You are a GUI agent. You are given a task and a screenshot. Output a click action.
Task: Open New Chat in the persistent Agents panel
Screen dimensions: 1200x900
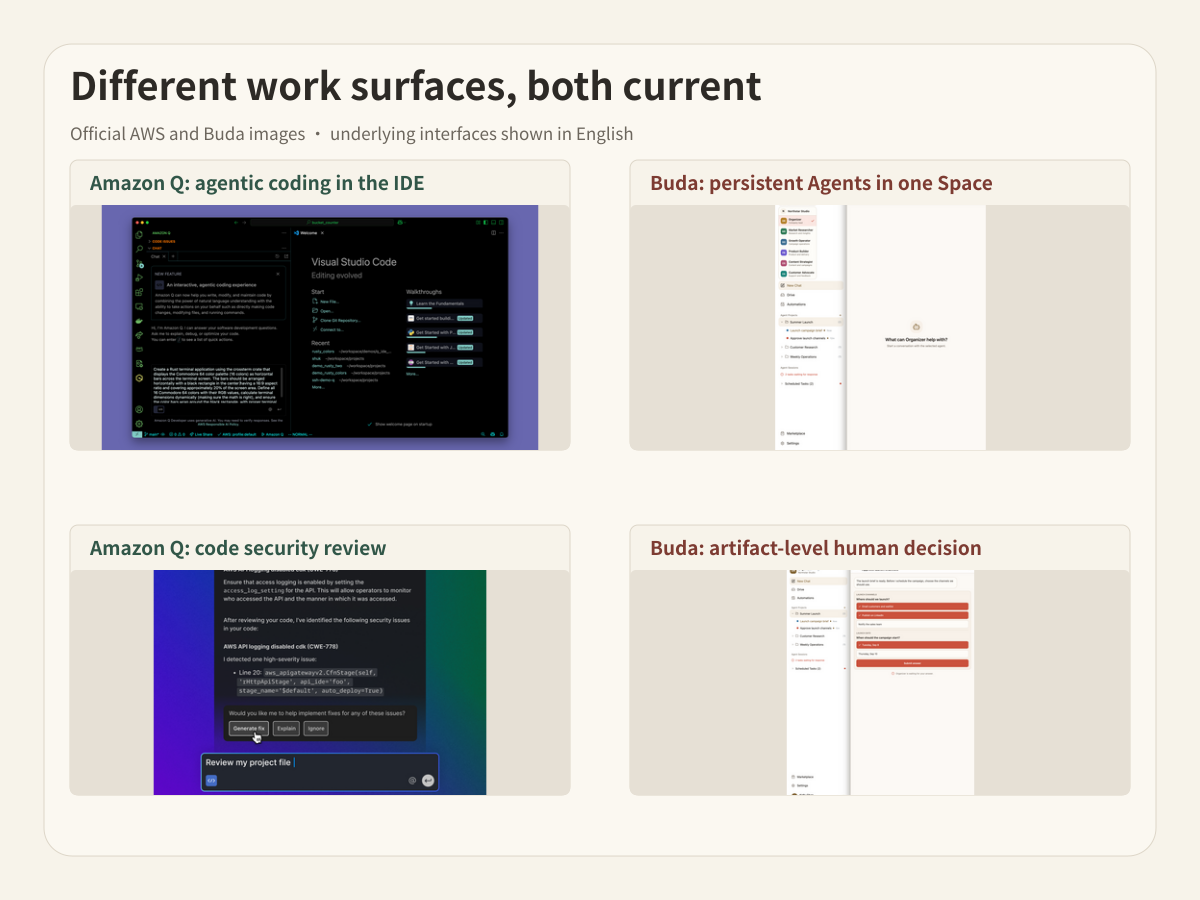810,285
